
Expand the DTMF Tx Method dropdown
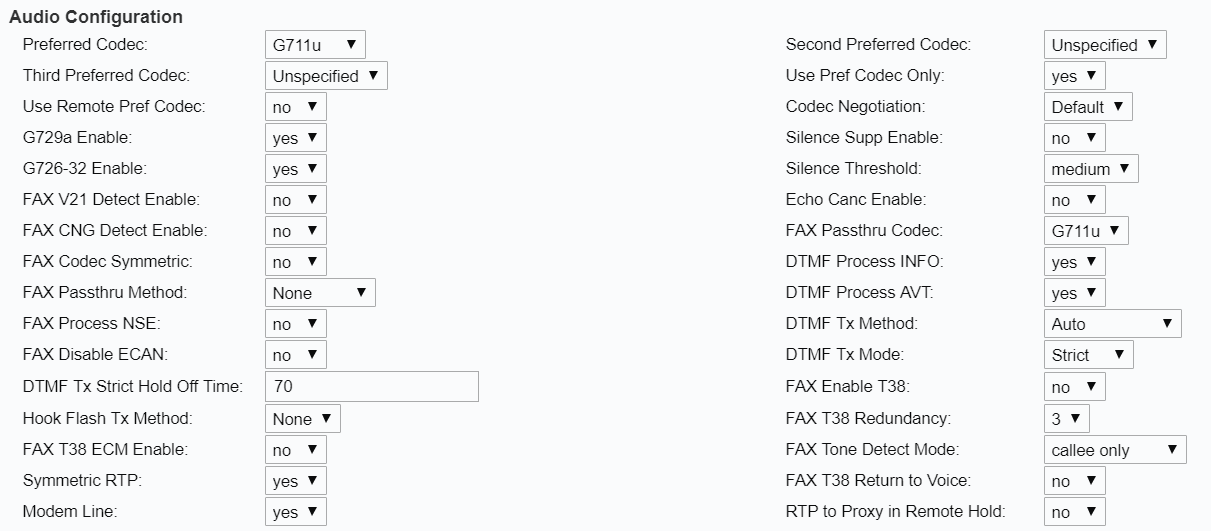pos(1112,324)
